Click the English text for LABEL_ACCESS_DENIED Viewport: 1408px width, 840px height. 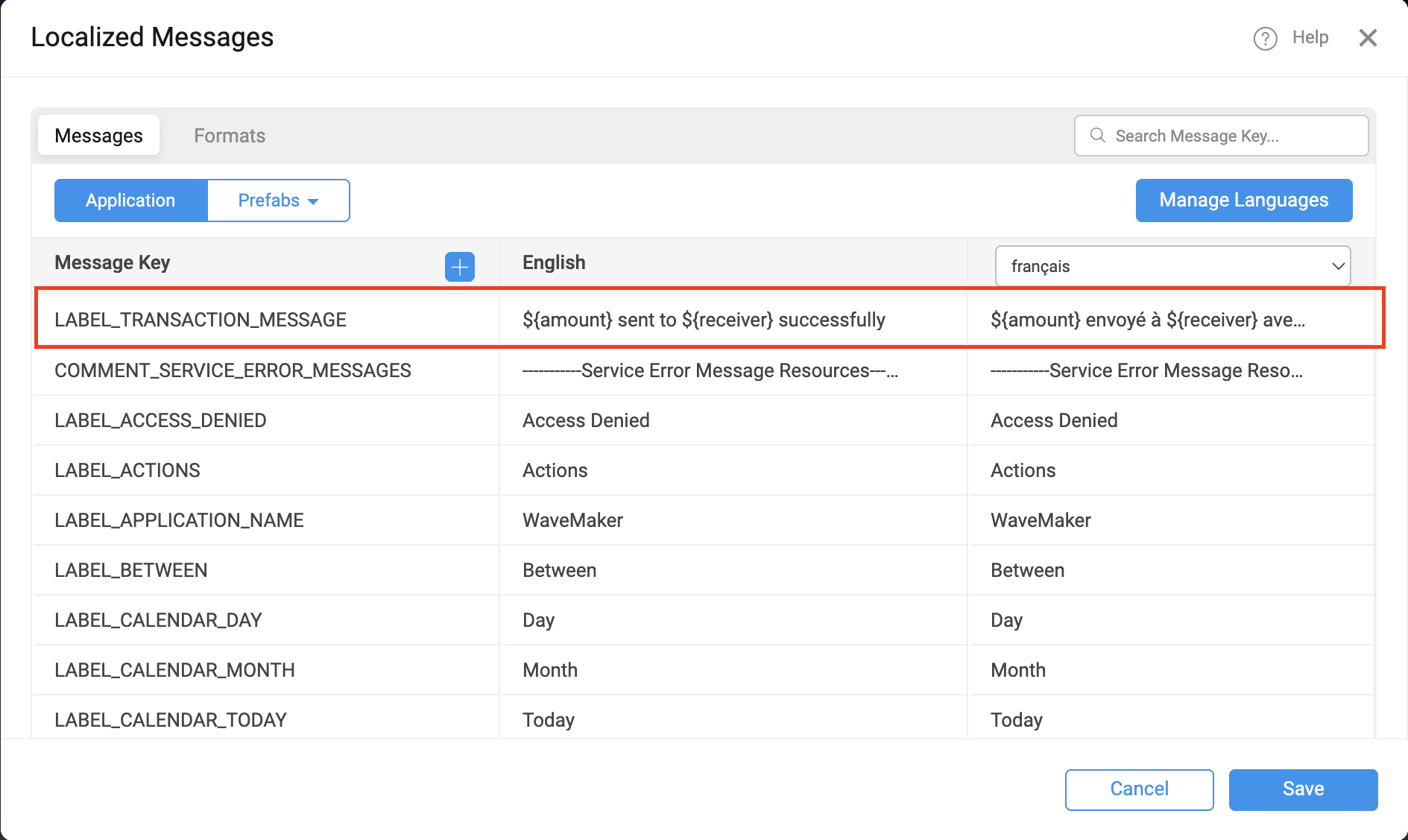coord(586,420)
